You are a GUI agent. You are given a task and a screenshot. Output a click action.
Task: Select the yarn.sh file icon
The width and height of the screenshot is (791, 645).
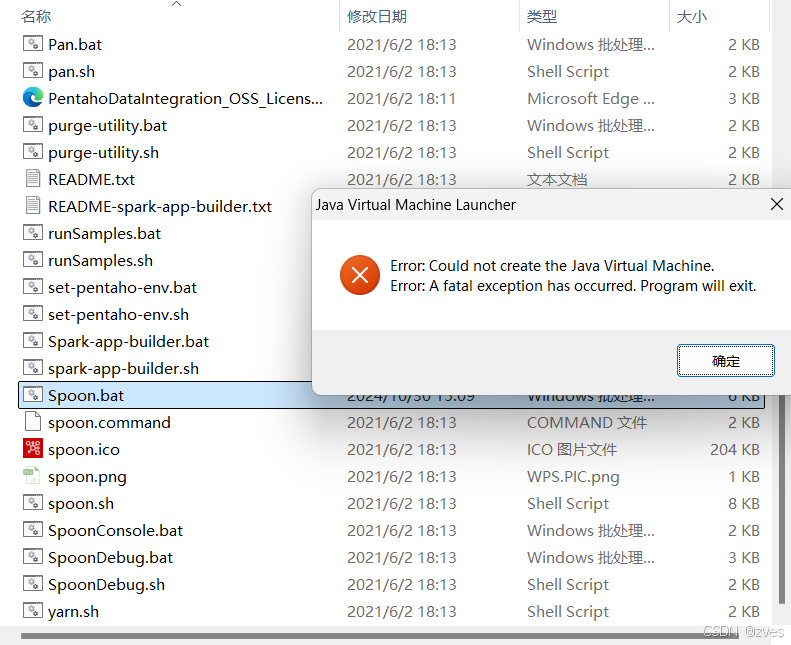[x=33, y=611]
